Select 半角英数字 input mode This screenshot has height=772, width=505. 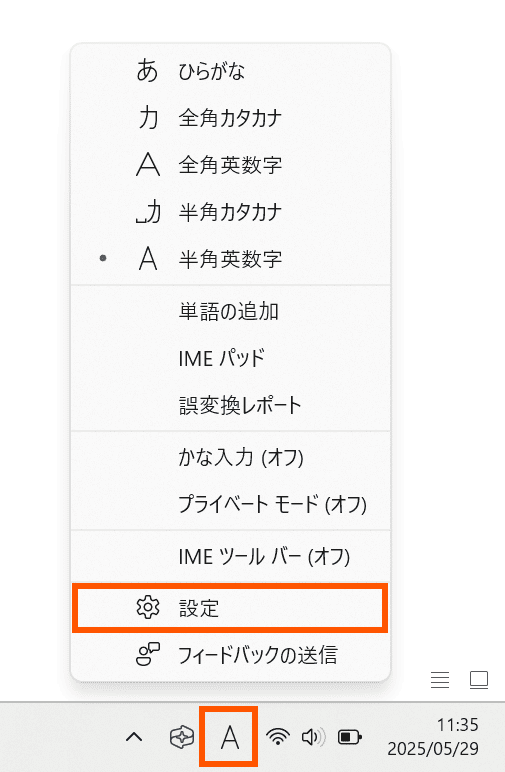click(230, 259)
